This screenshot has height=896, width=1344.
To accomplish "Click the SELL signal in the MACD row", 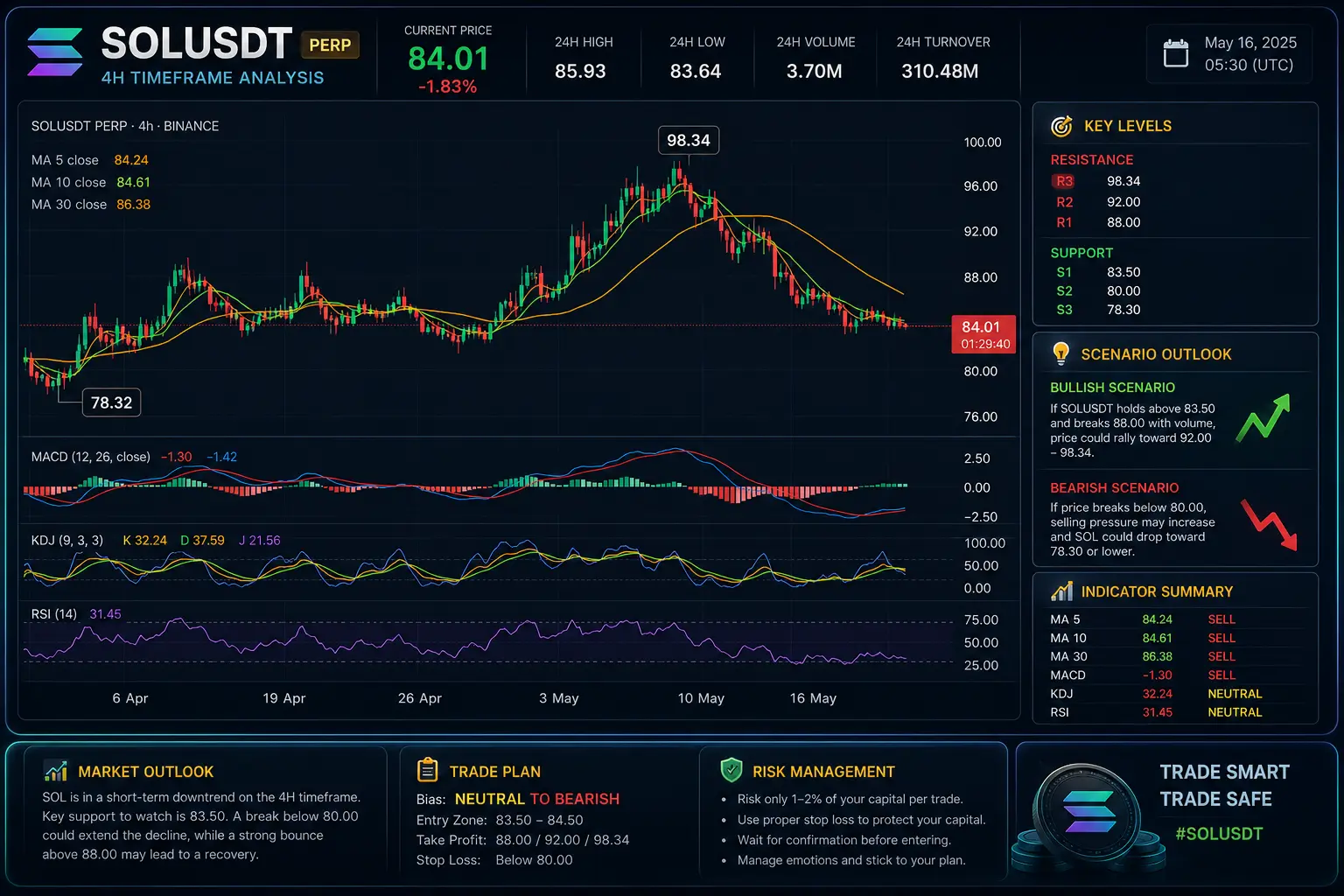I will pos(1221,675).
